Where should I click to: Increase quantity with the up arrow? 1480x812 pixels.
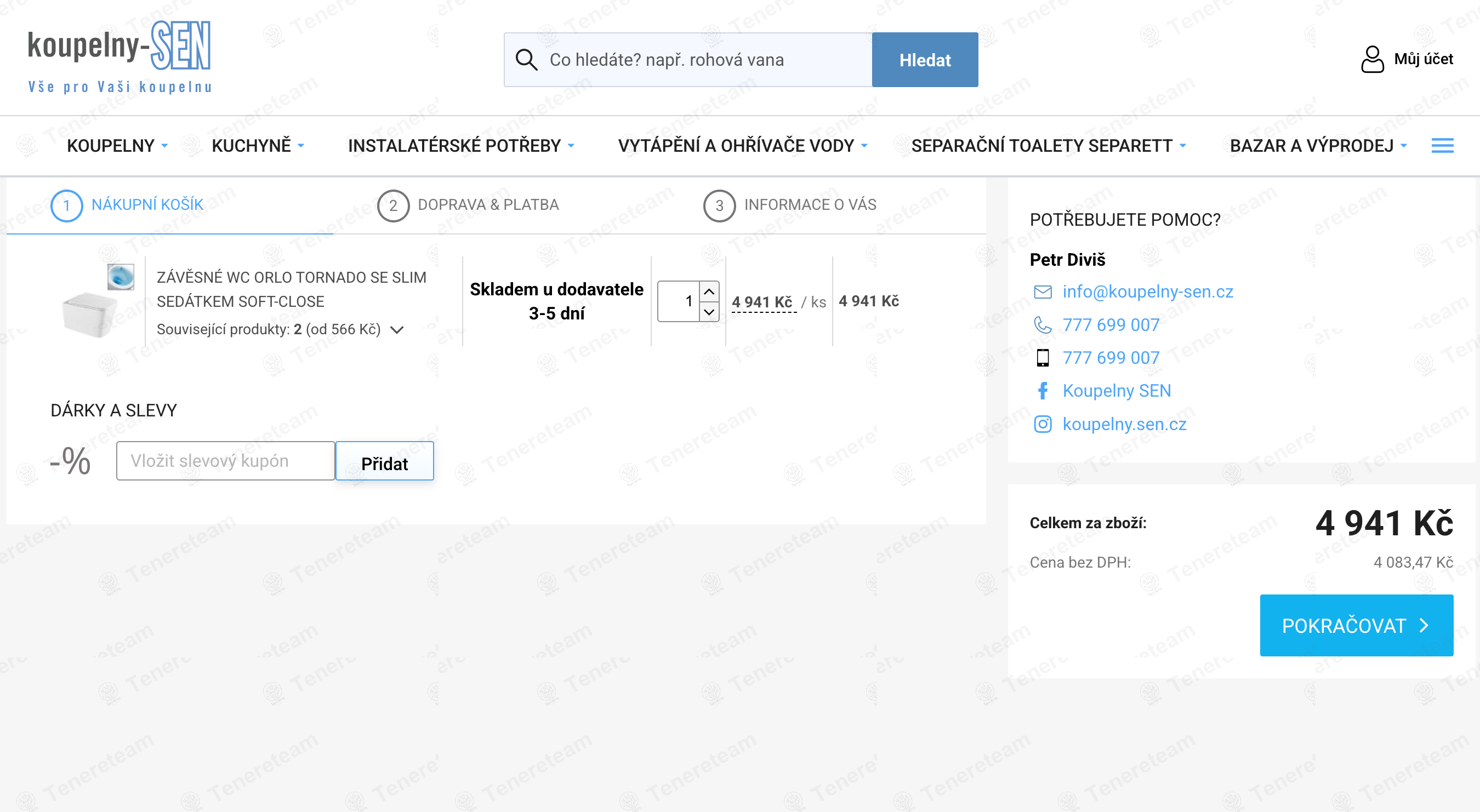click(709, 291)
